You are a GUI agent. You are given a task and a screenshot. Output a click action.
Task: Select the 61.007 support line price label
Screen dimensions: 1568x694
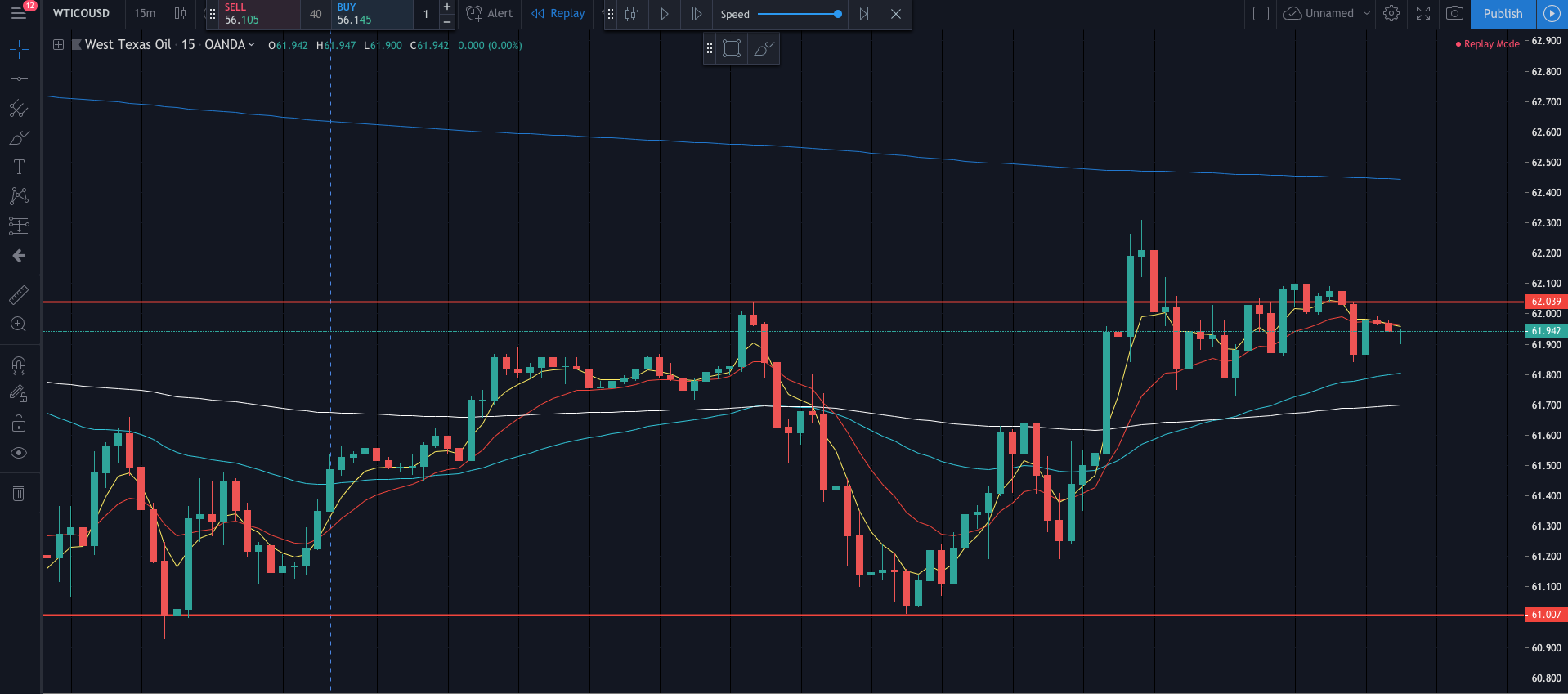pos(1546,615)
